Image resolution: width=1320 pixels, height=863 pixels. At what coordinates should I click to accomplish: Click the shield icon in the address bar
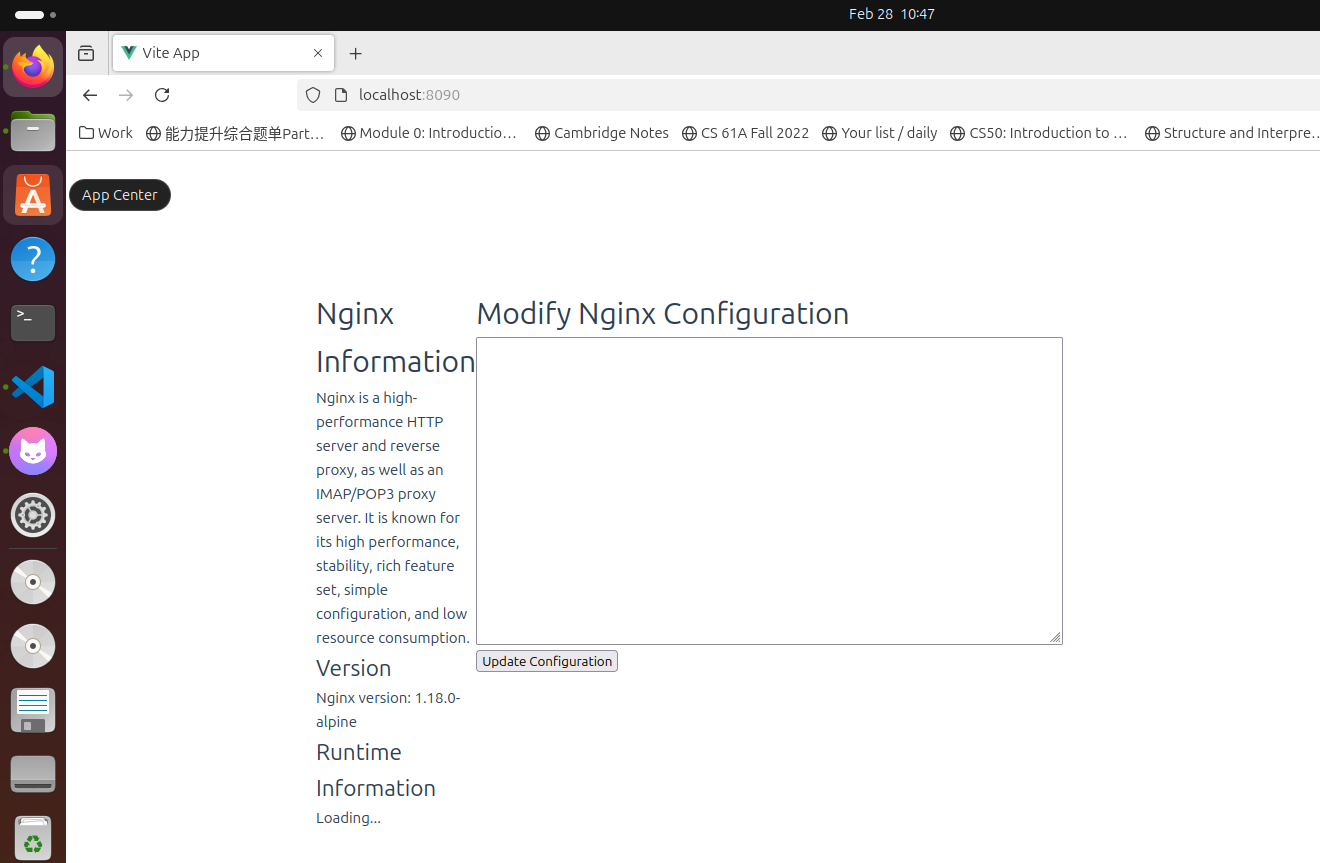tap(313, 95)
